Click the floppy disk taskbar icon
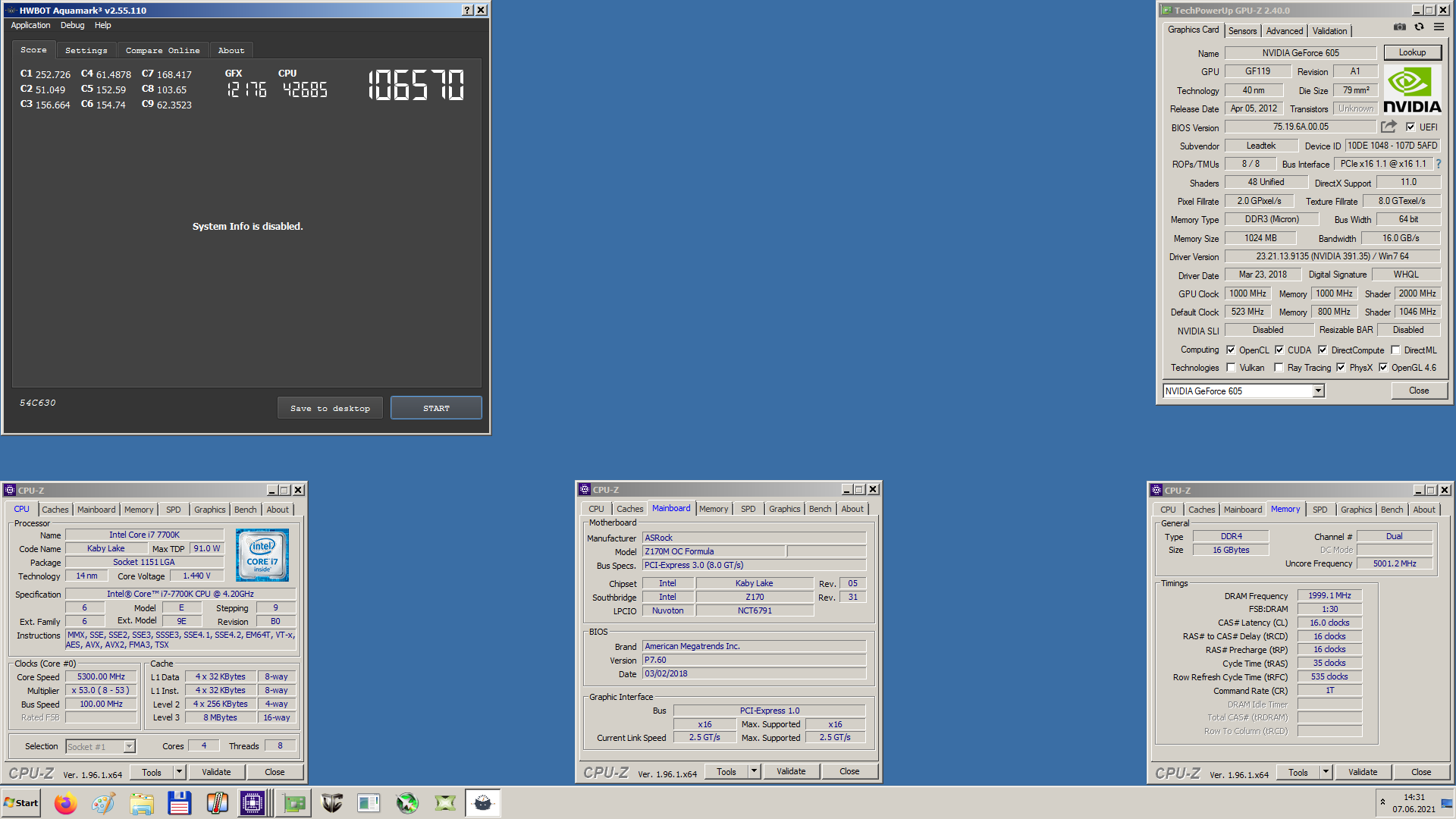The width and height of the screenshot is (1456, 819). [180, 803]
